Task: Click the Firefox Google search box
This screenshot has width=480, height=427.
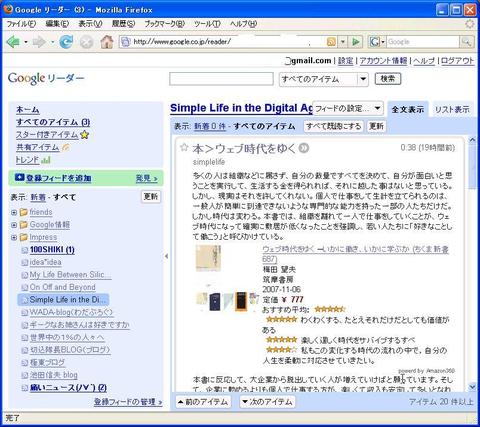Action: pyautogui.click(x=423, y=42)
